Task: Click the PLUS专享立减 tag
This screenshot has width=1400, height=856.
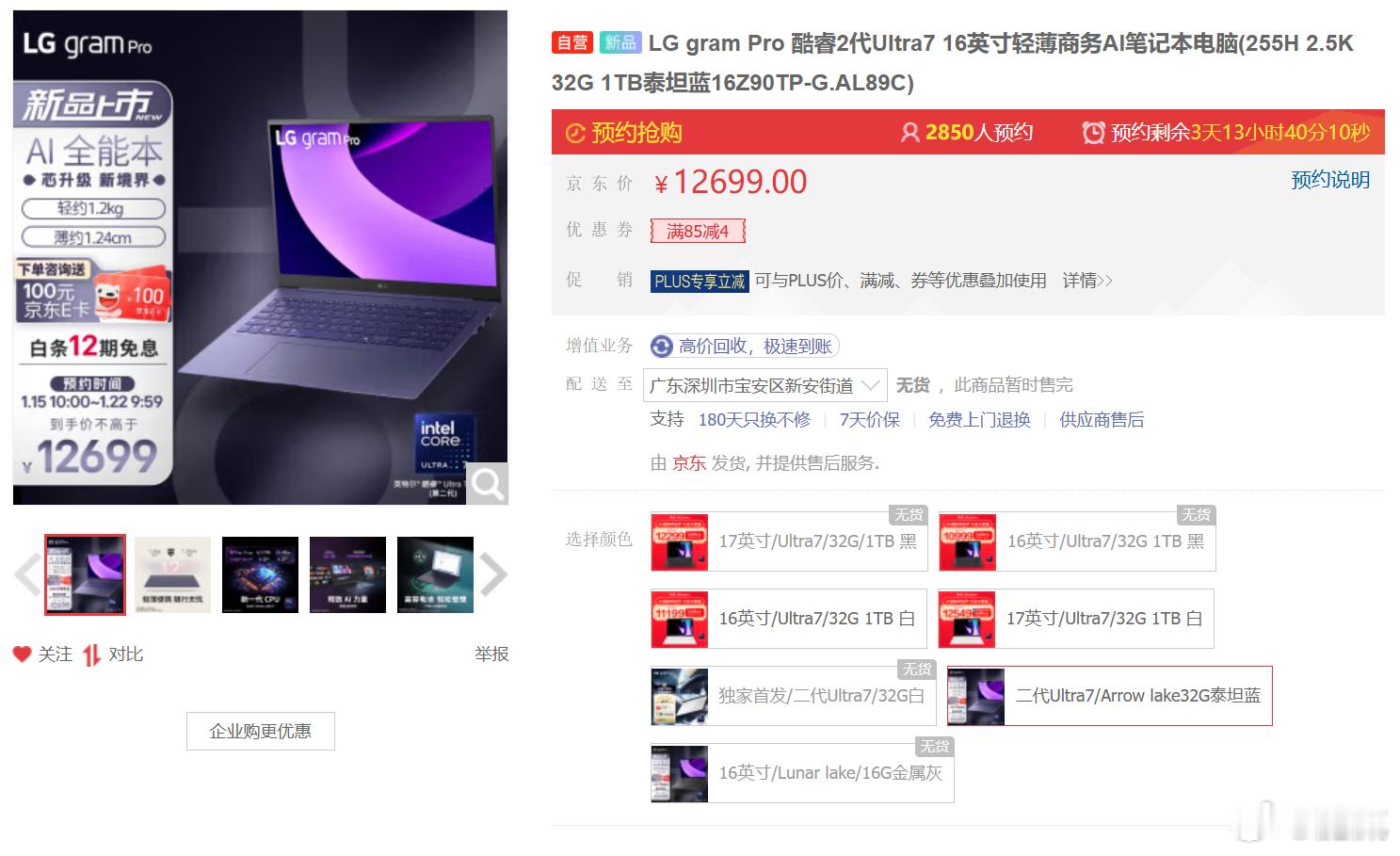Action: [x=700, y=281]
